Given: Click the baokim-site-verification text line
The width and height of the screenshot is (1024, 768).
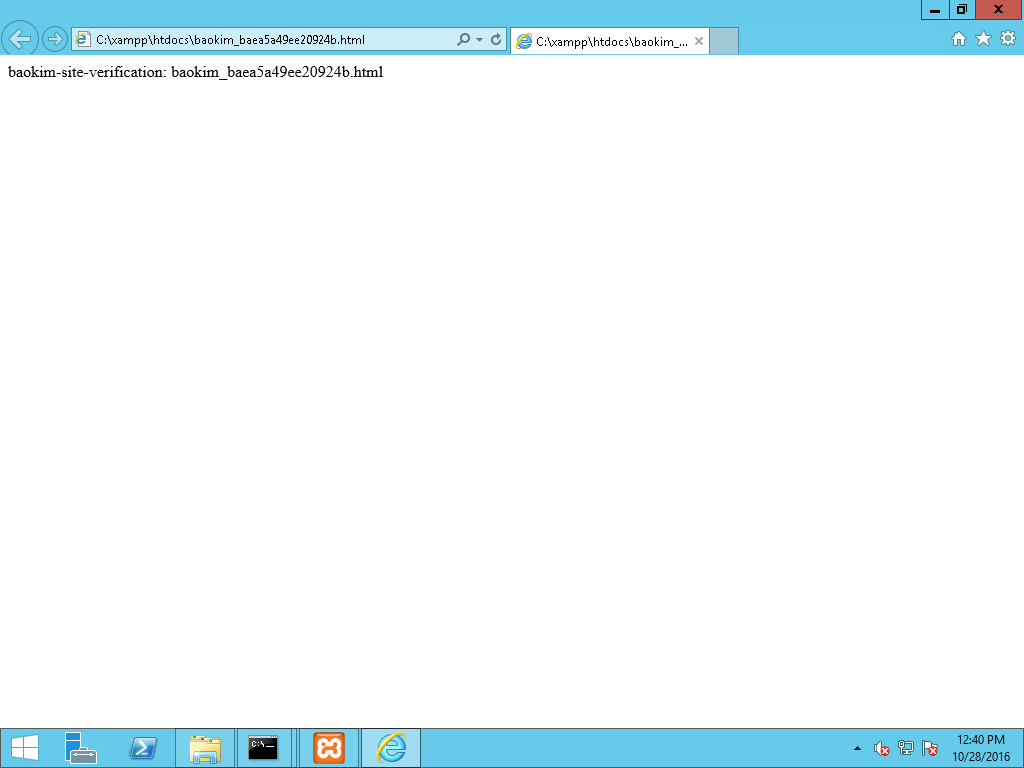Looking at the screenshot, I should point(195,72).
